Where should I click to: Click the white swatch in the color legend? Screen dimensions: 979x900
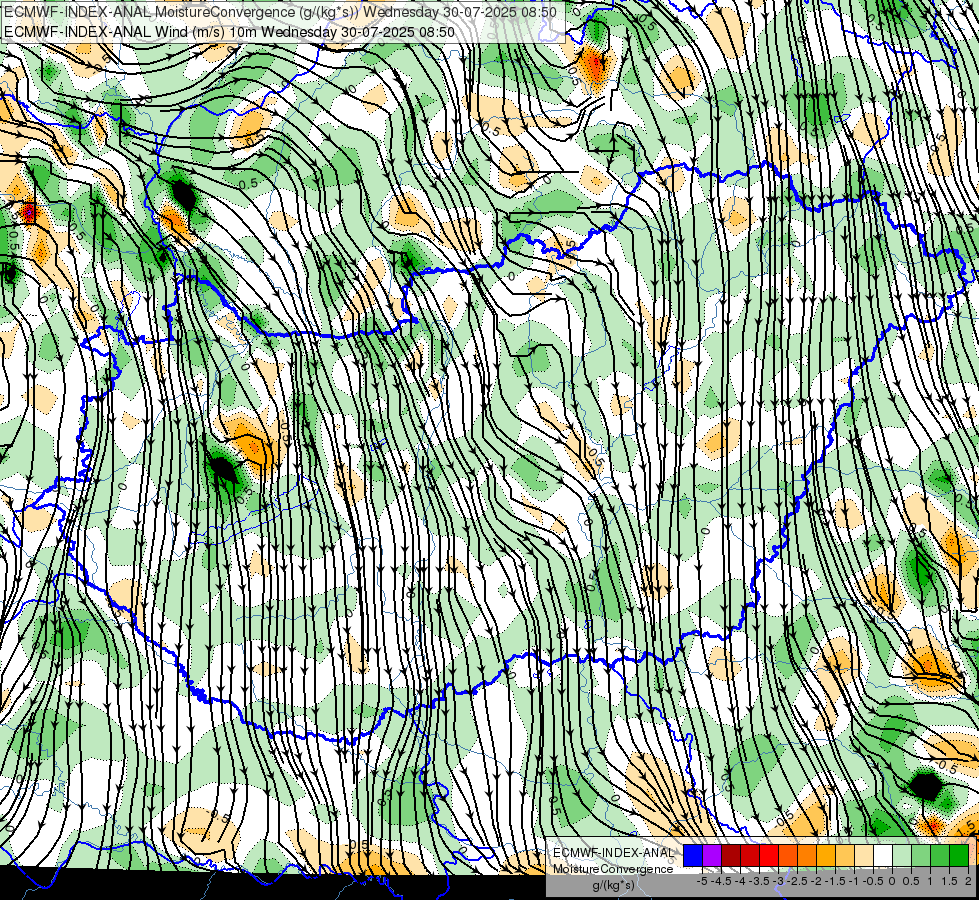pyautogui.click(x=883, y=856)
